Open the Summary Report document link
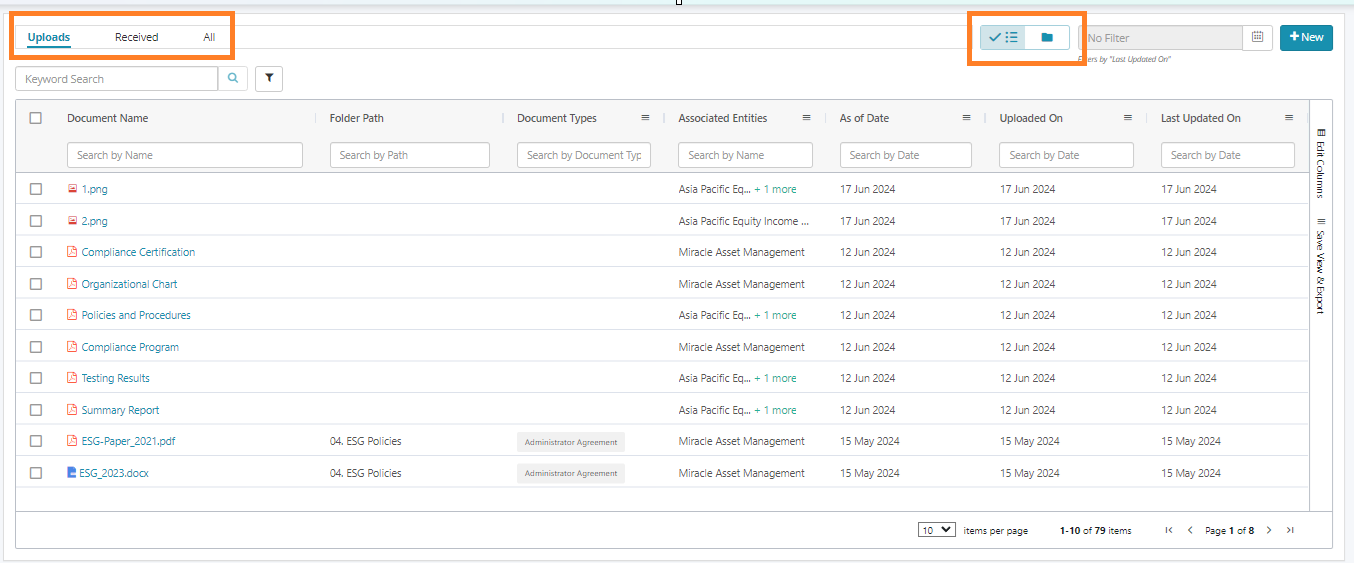 120,410
